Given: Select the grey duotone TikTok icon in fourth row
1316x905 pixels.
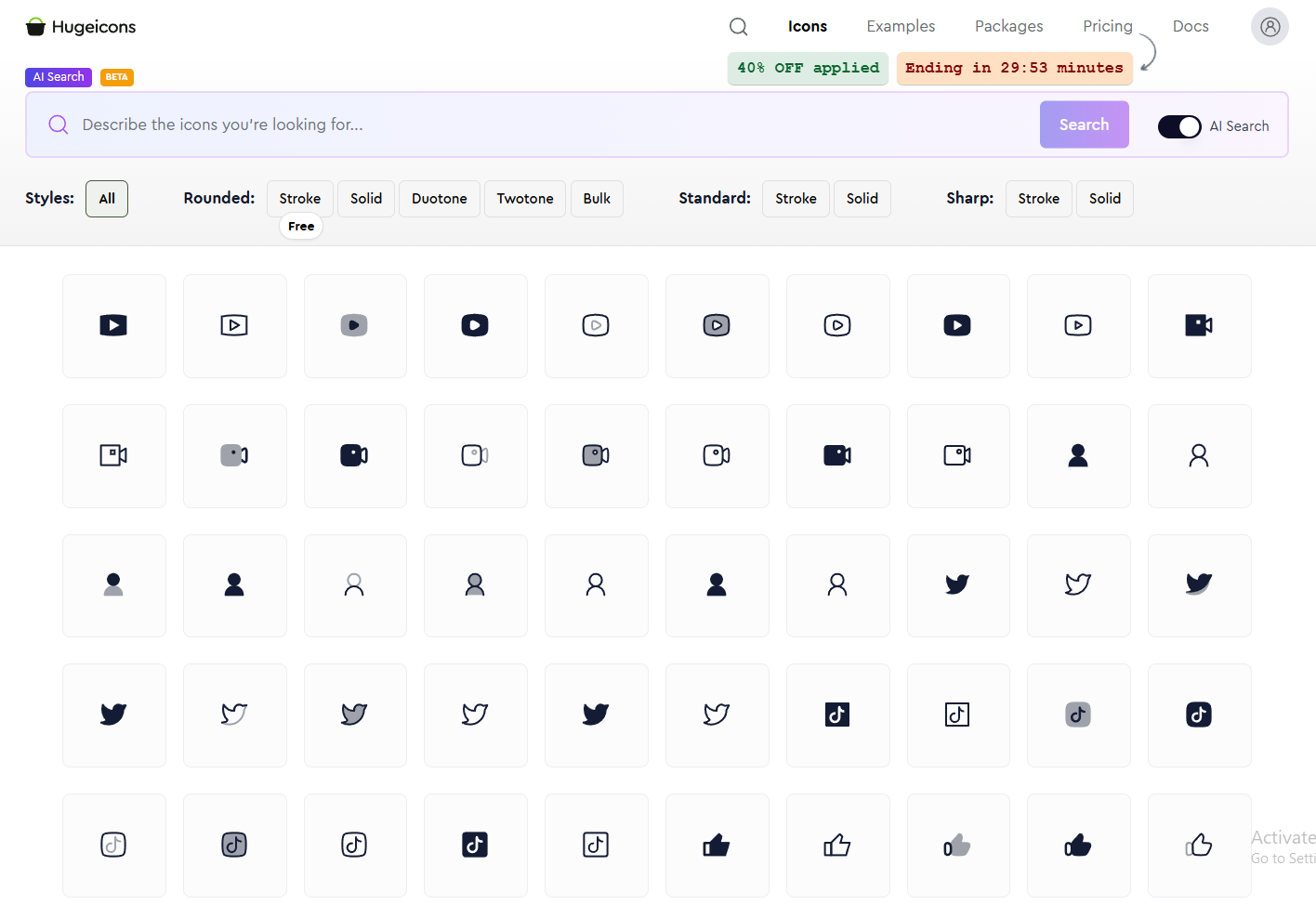Looking at the screenshot, I should 1078,715.
